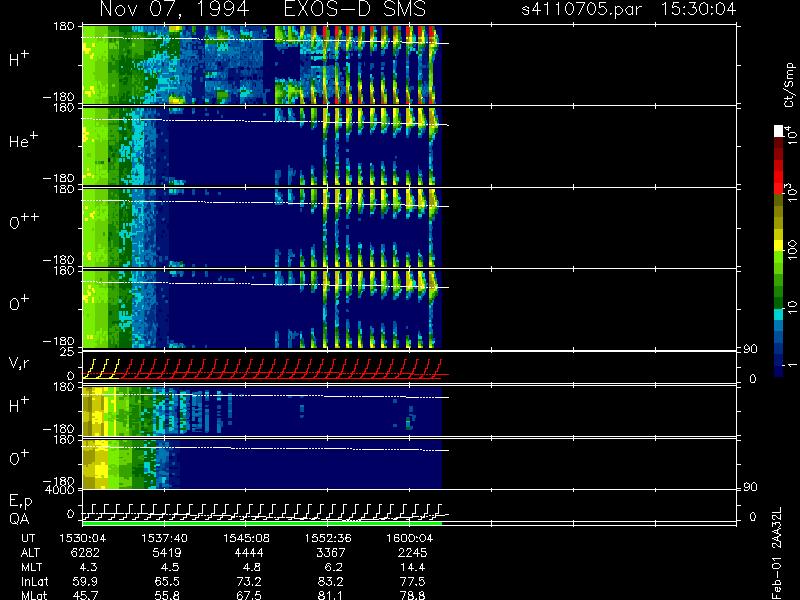
Task: Click the MLat value '45.7'
Action: [85, 595]
